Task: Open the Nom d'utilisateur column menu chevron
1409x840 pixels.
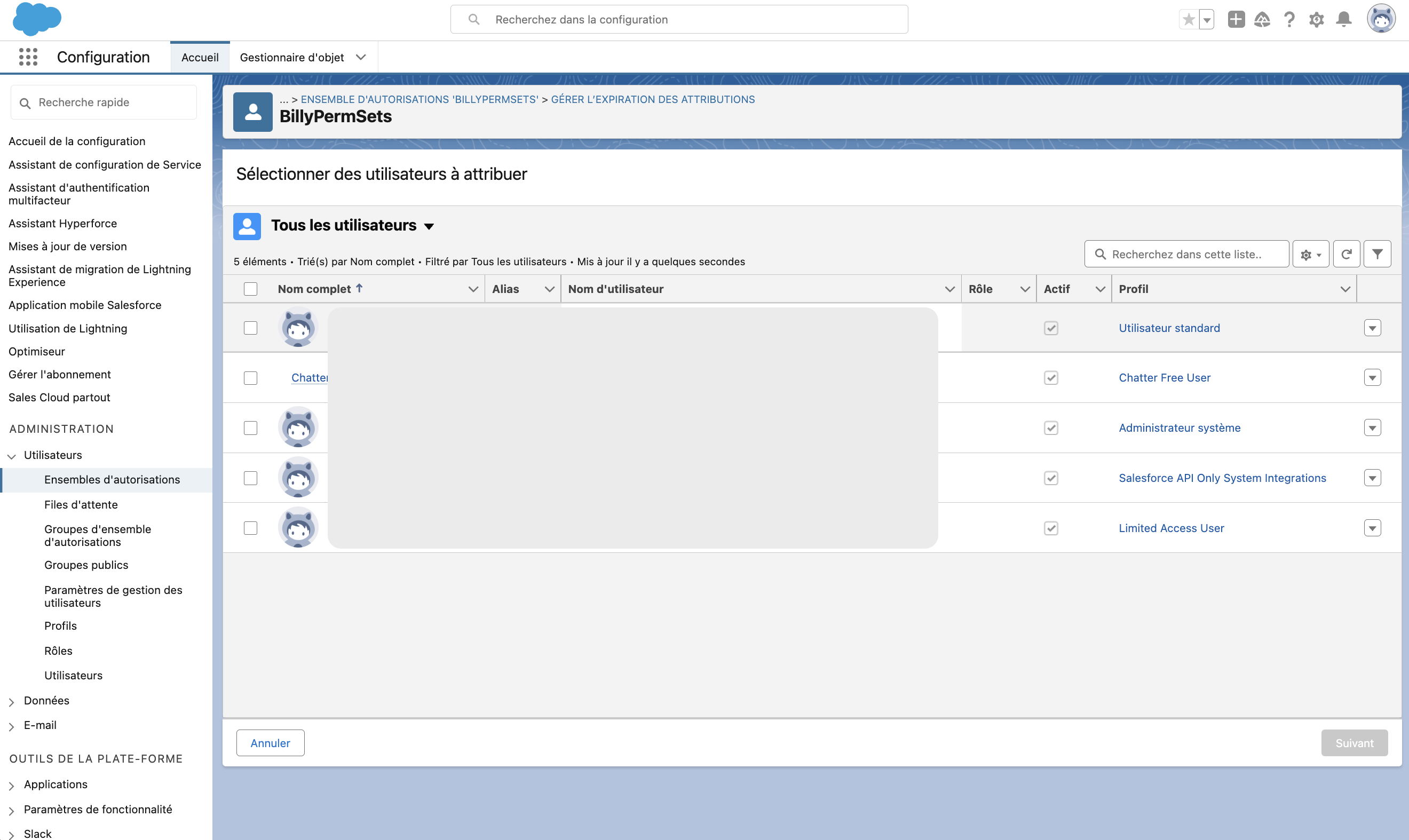Action: [949, 289]
